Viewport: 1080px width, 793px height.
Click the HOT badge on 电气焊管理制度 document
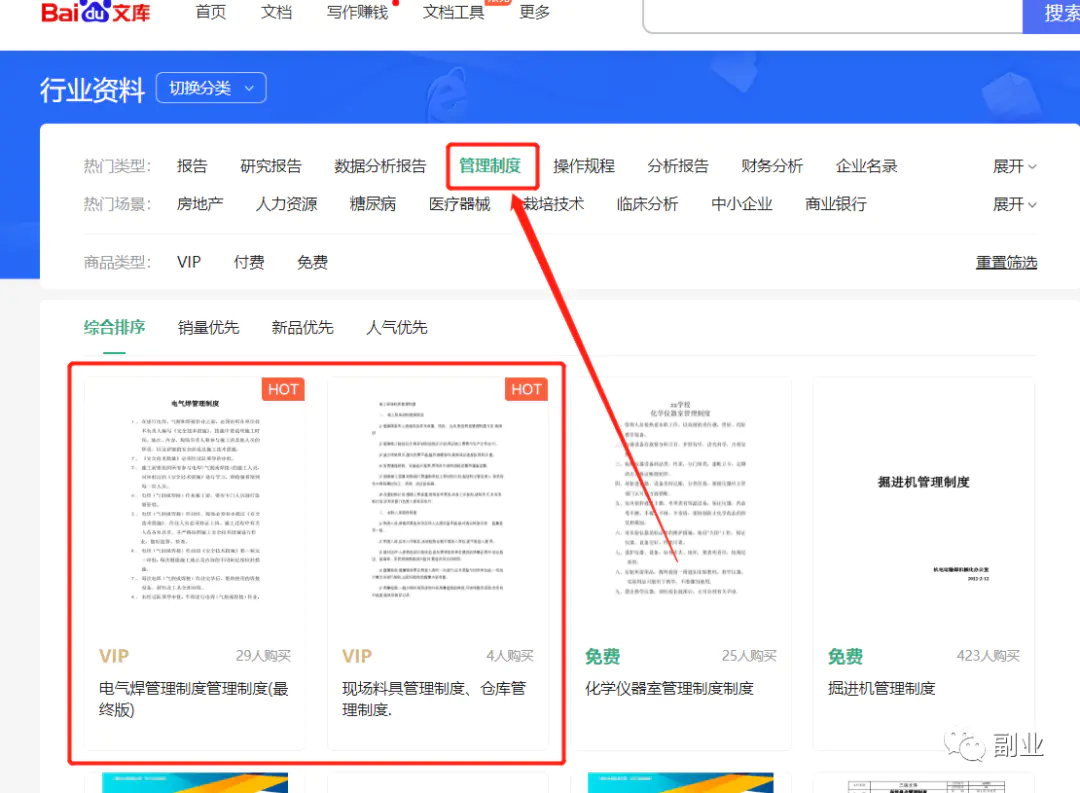283,389
